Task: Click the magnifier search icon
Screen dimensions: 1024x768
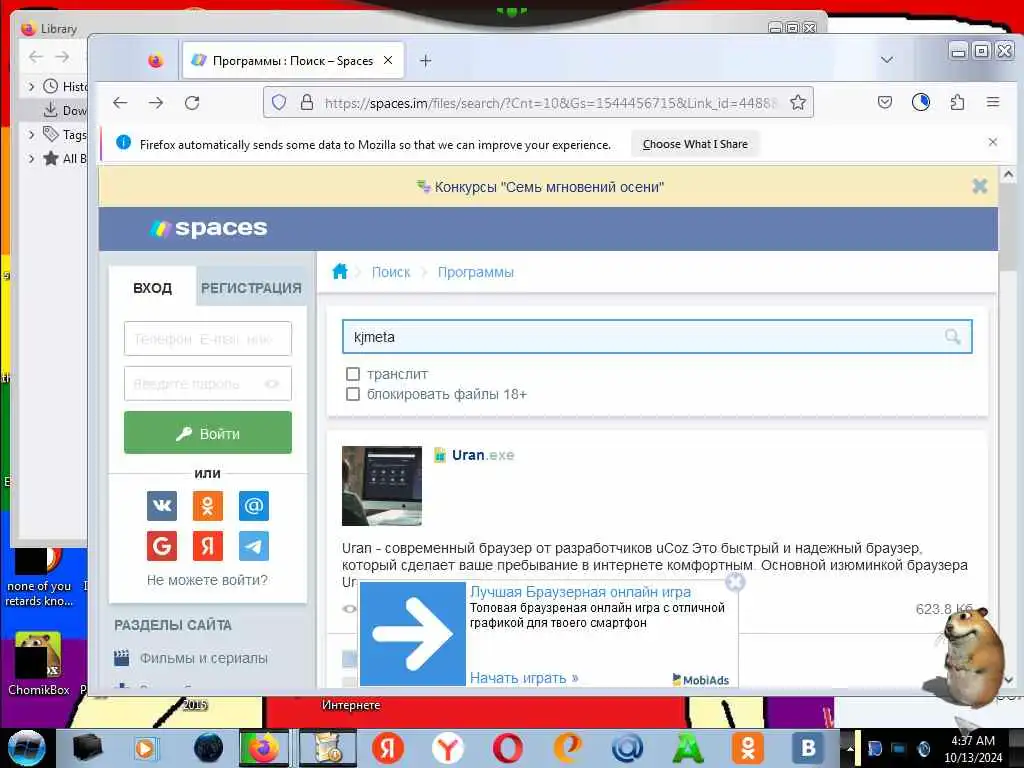Action: 952,337
